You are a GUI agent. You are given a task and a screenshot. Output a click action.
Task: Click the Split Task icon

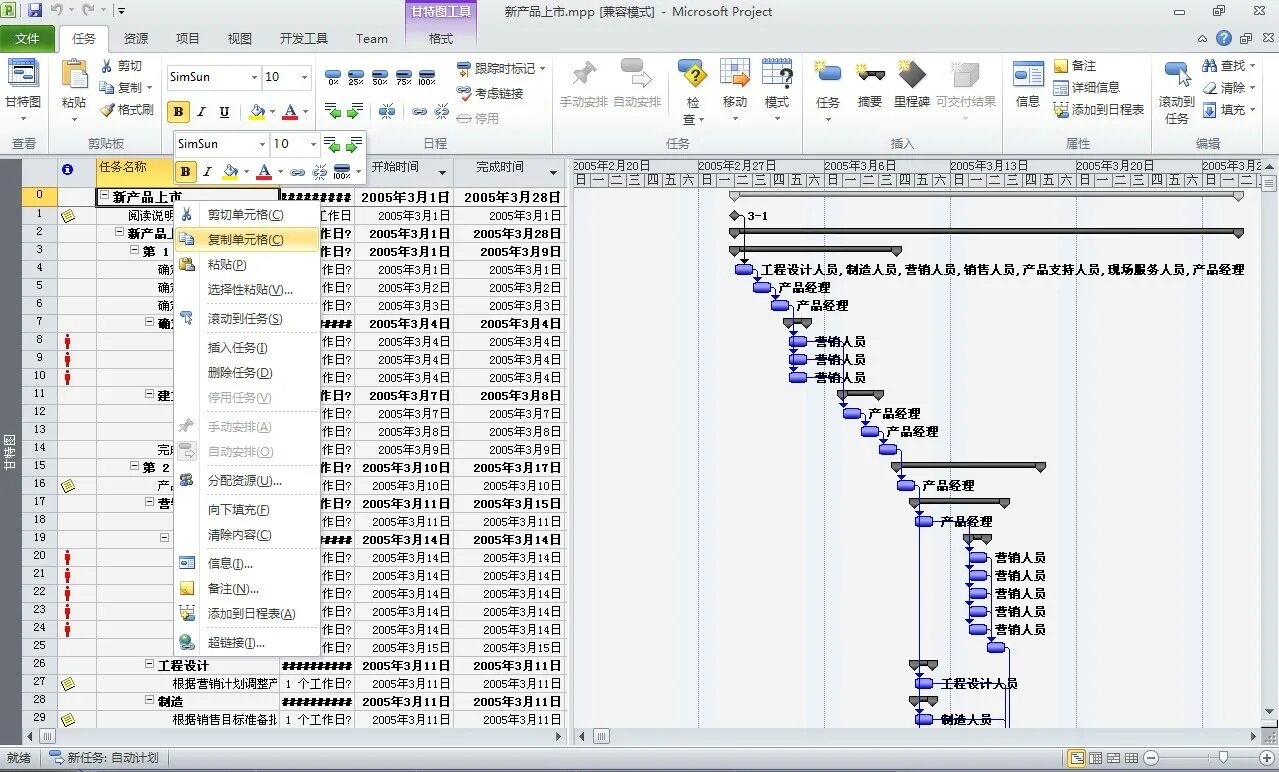coord(386,111)
